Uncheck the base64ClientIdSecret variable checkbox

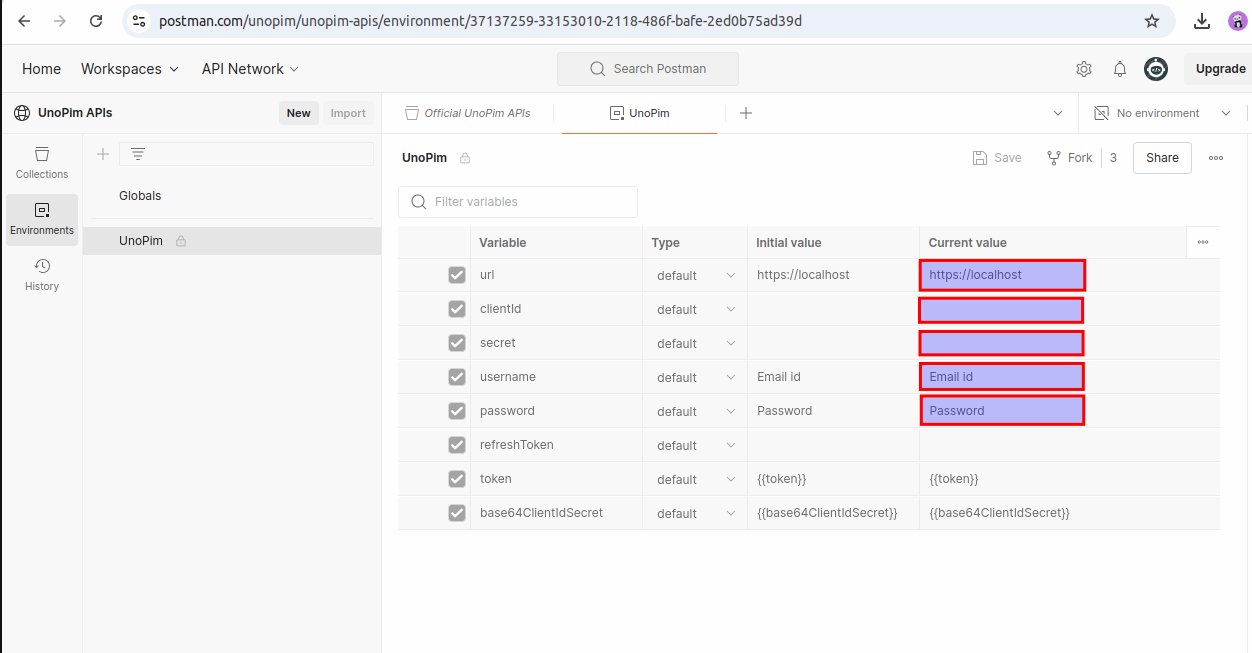(457, 513)
